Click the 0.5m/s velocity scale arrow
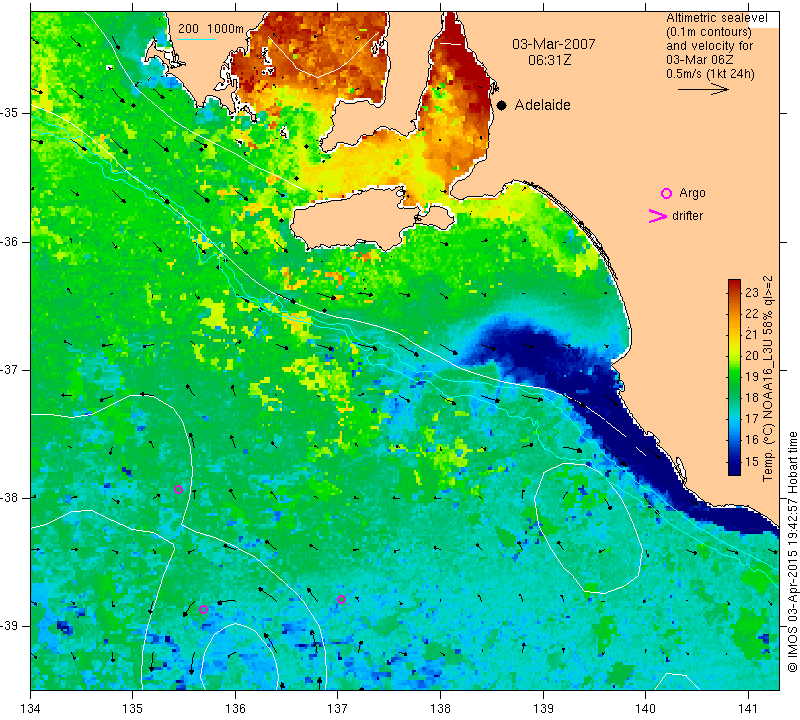 tap(703, 89)
